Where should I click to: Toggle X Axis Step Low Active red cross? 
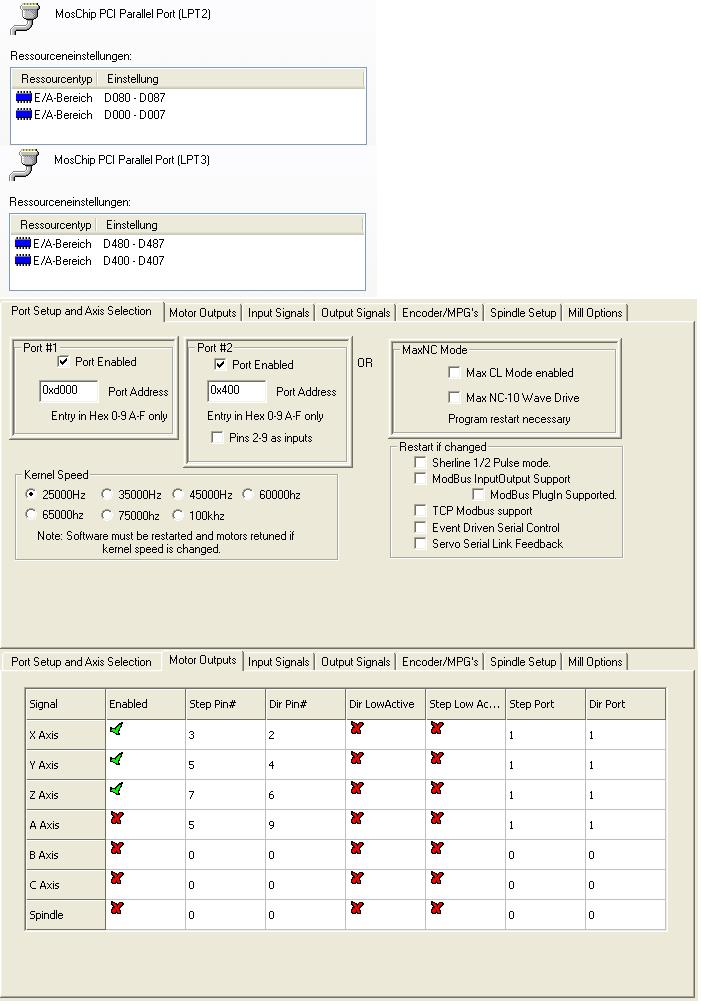(437, 728)
